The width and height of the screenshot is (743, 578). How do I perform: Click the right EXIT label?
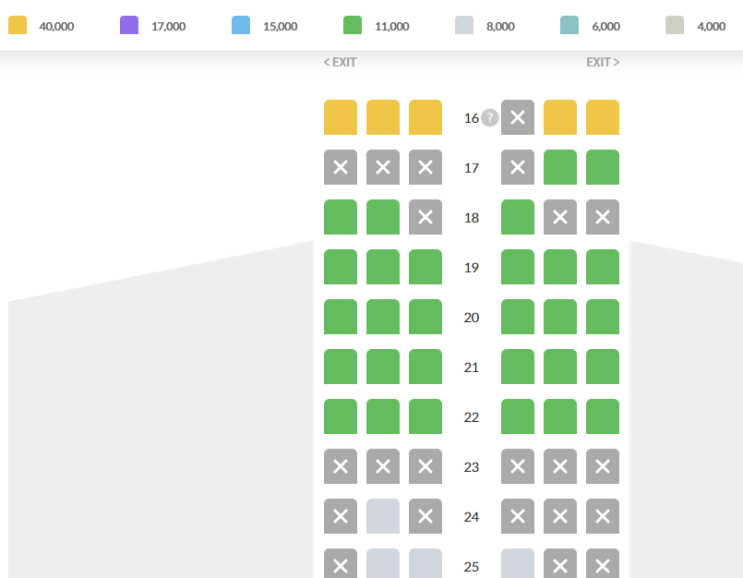click(x=602, y=62)
